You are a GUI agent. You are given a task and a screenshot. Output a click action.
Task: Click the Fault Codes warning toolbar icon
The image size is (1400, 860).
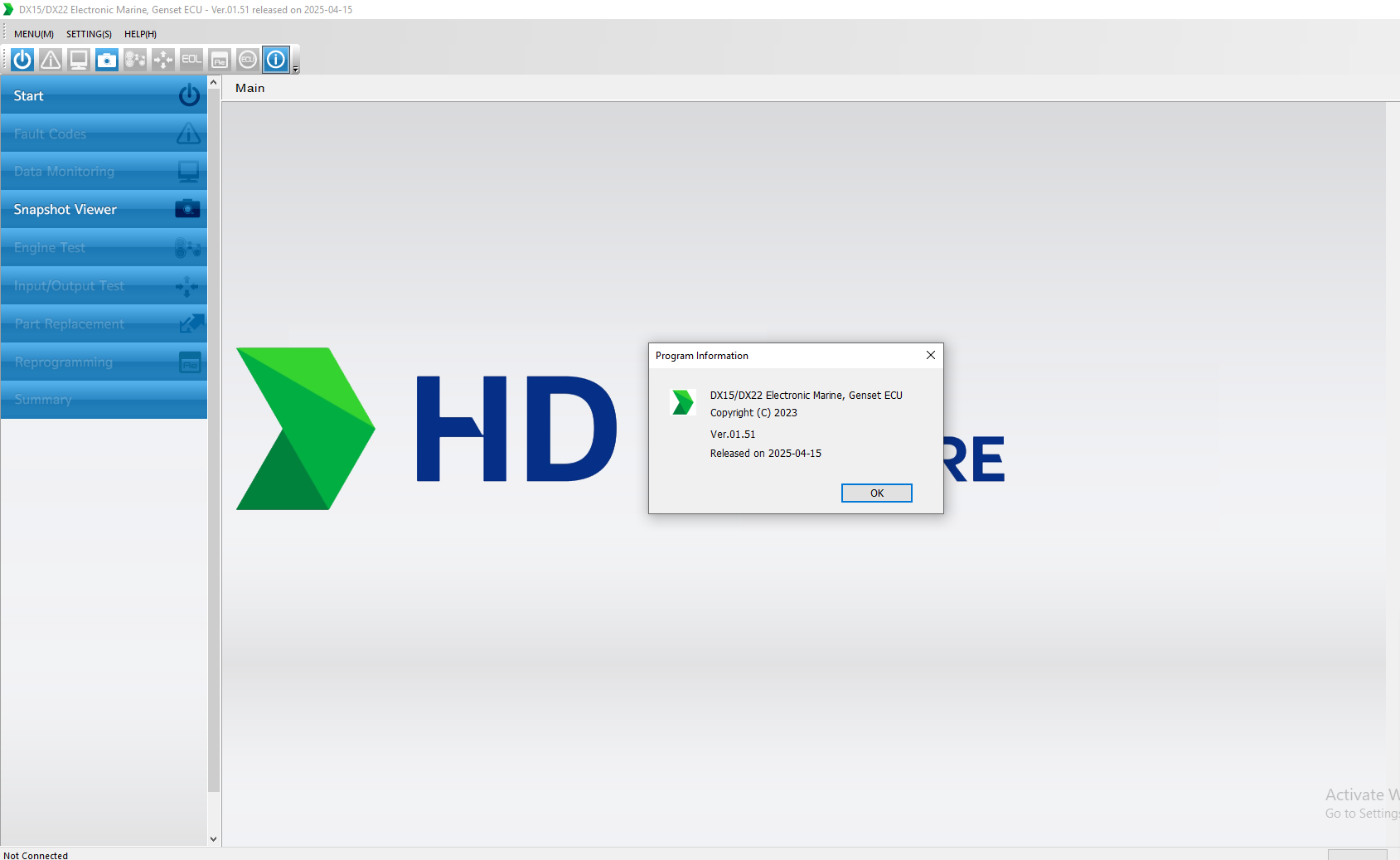51,60
